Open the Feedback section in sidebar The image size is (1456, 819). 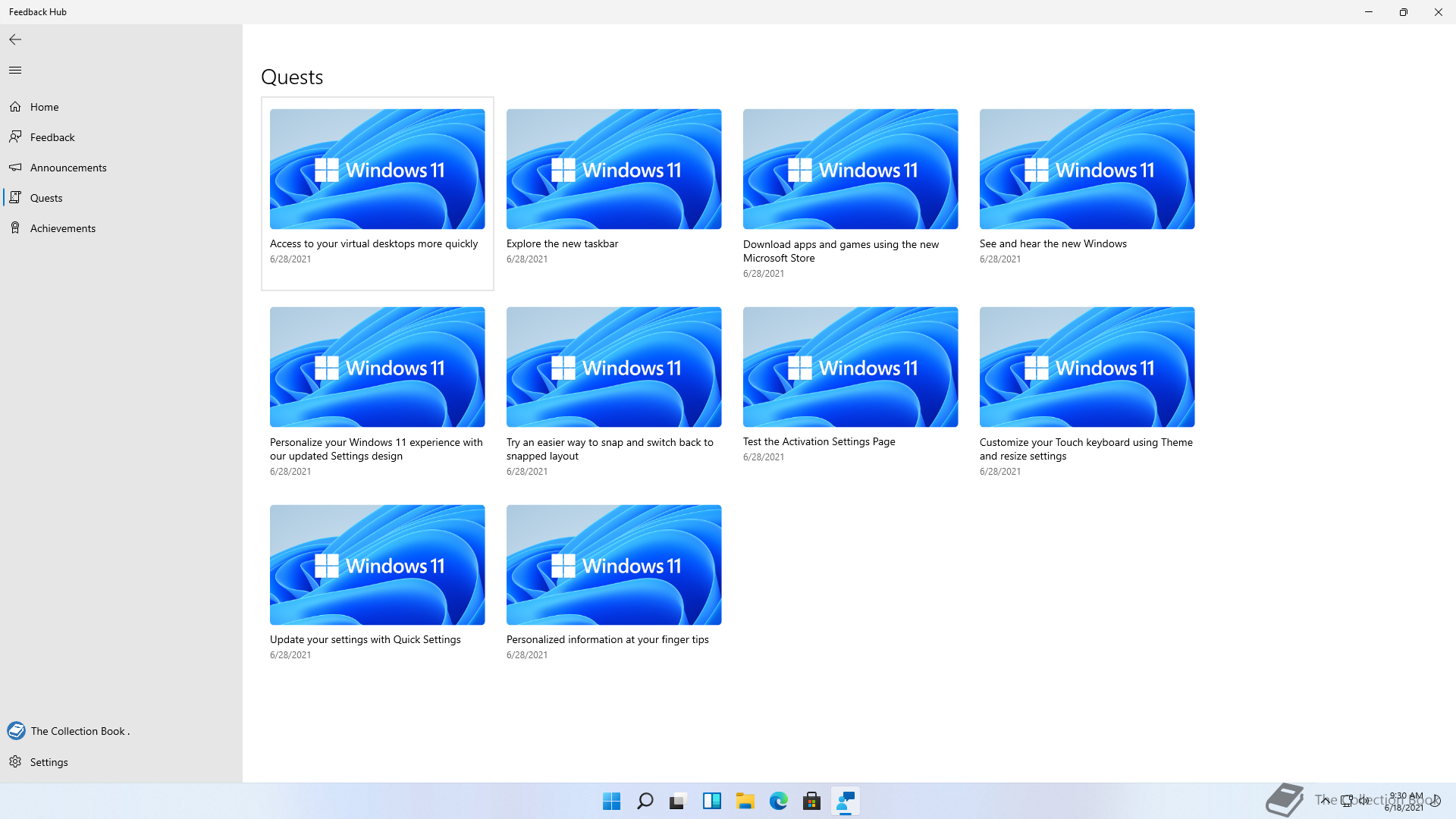[121, 137]
